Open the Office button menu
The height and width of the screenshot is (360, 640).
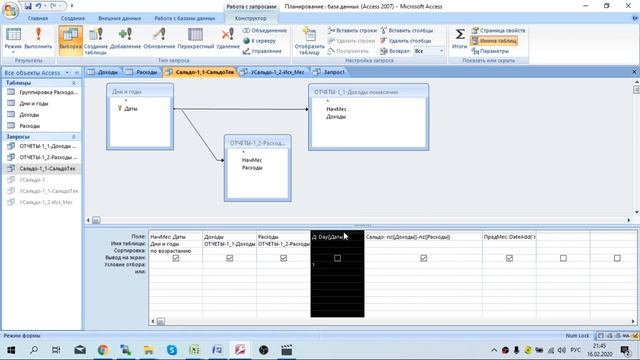tap(11, 10)
